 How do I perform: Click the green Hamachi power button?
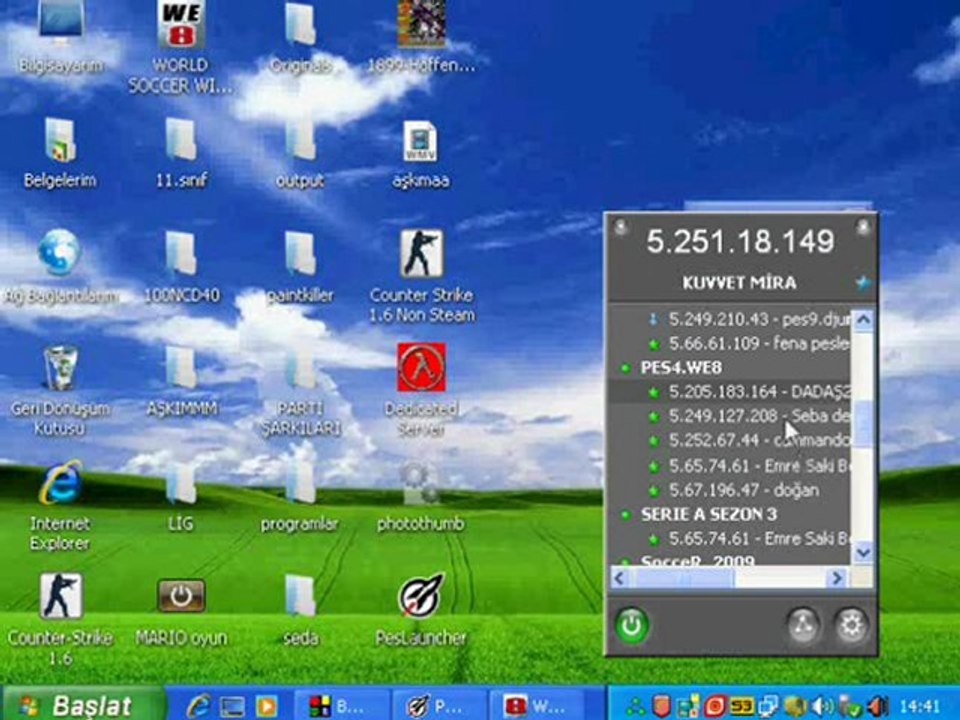click(632, 626)
